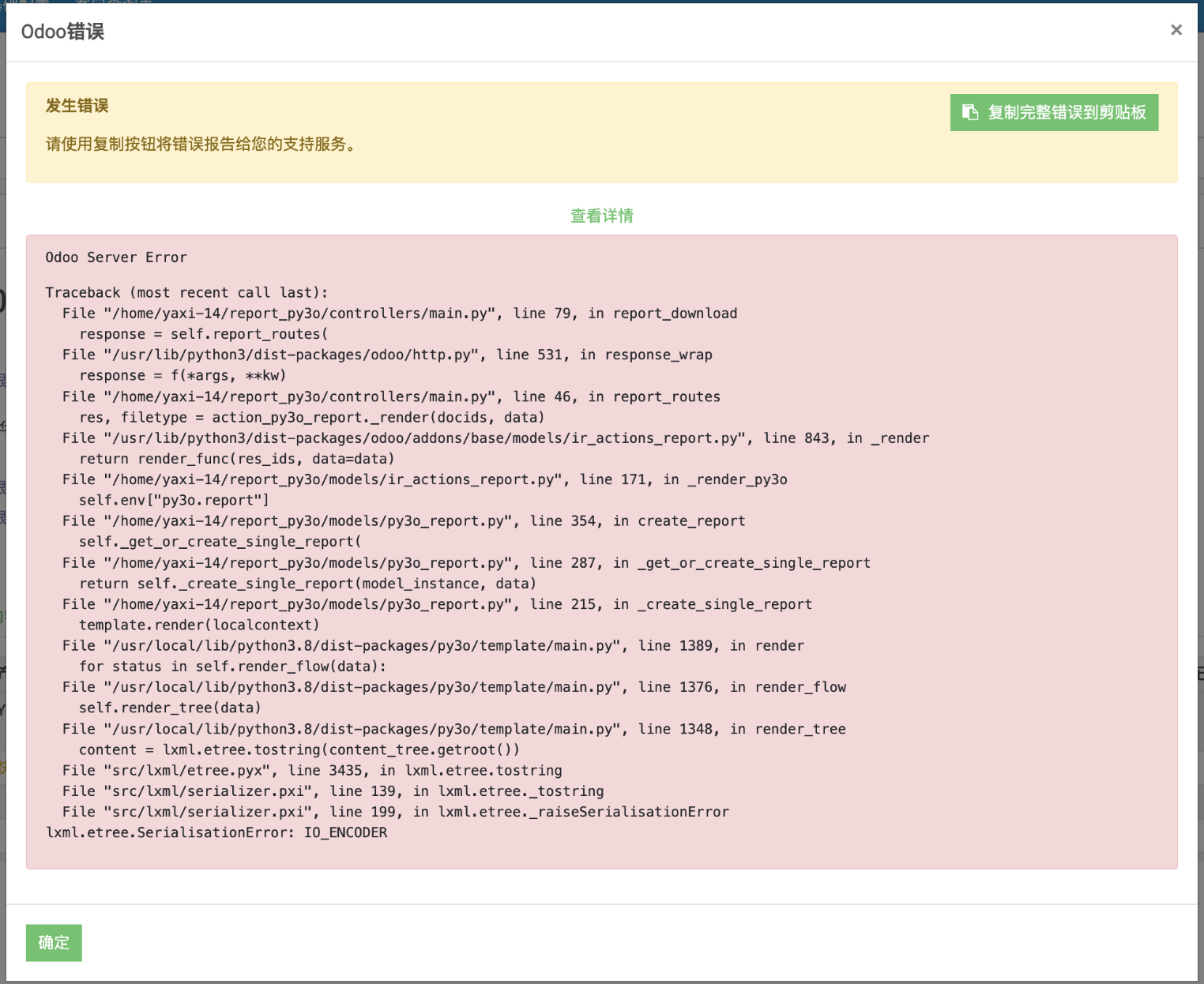Click 'self.env["py3o.report"]' line

pos(174,500)
